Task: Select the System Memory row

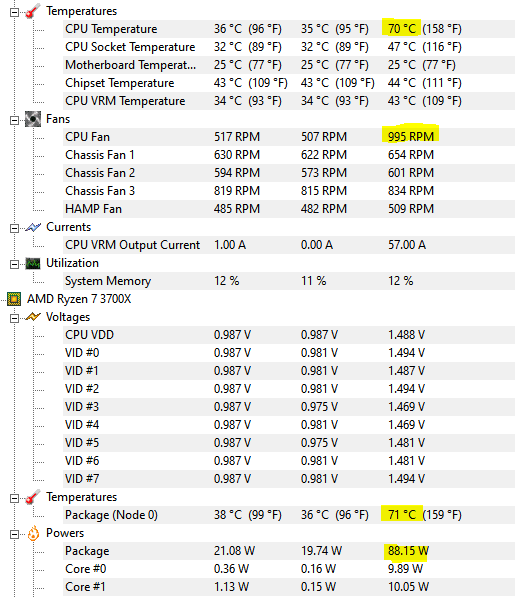Action: [289, 281]
